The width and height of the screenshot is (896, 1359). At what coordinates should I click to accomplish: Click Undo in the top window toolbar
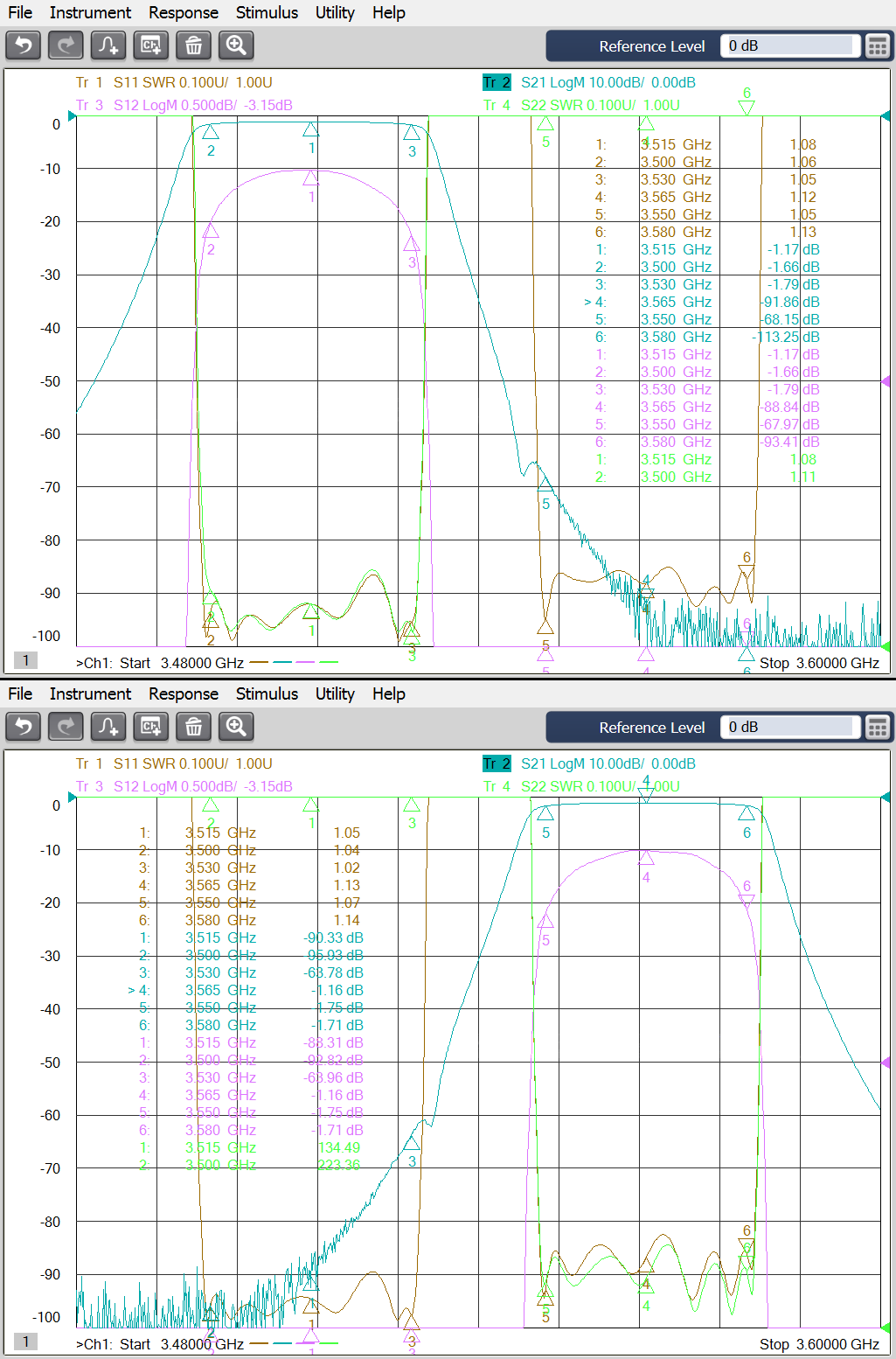[x=24, y=45]
